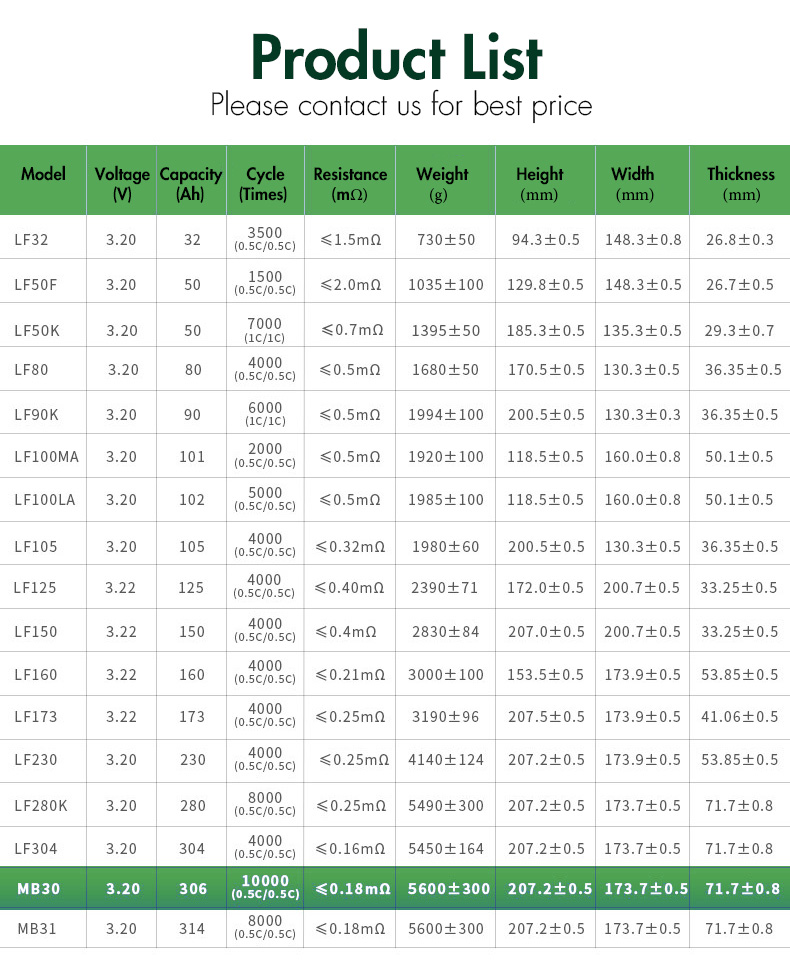Select the Thickness (mm) column header

tap(741, 184)
